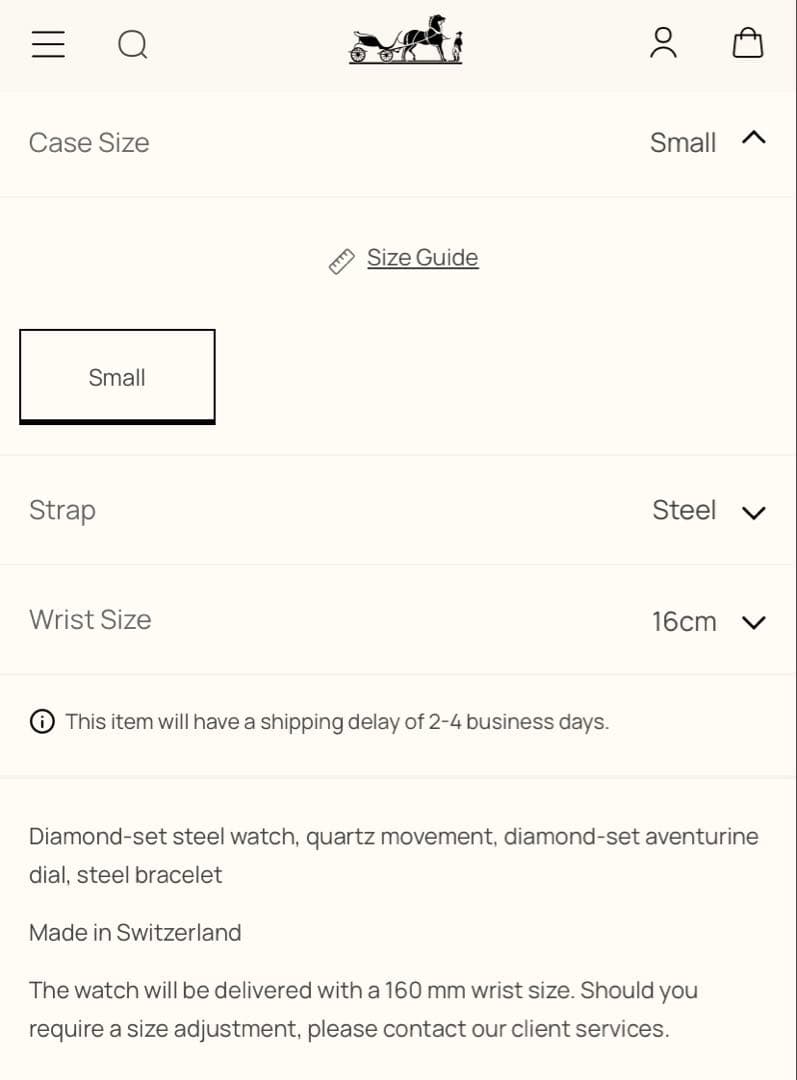
Task: Open the hamburger navigation menu
Action: 48,44
